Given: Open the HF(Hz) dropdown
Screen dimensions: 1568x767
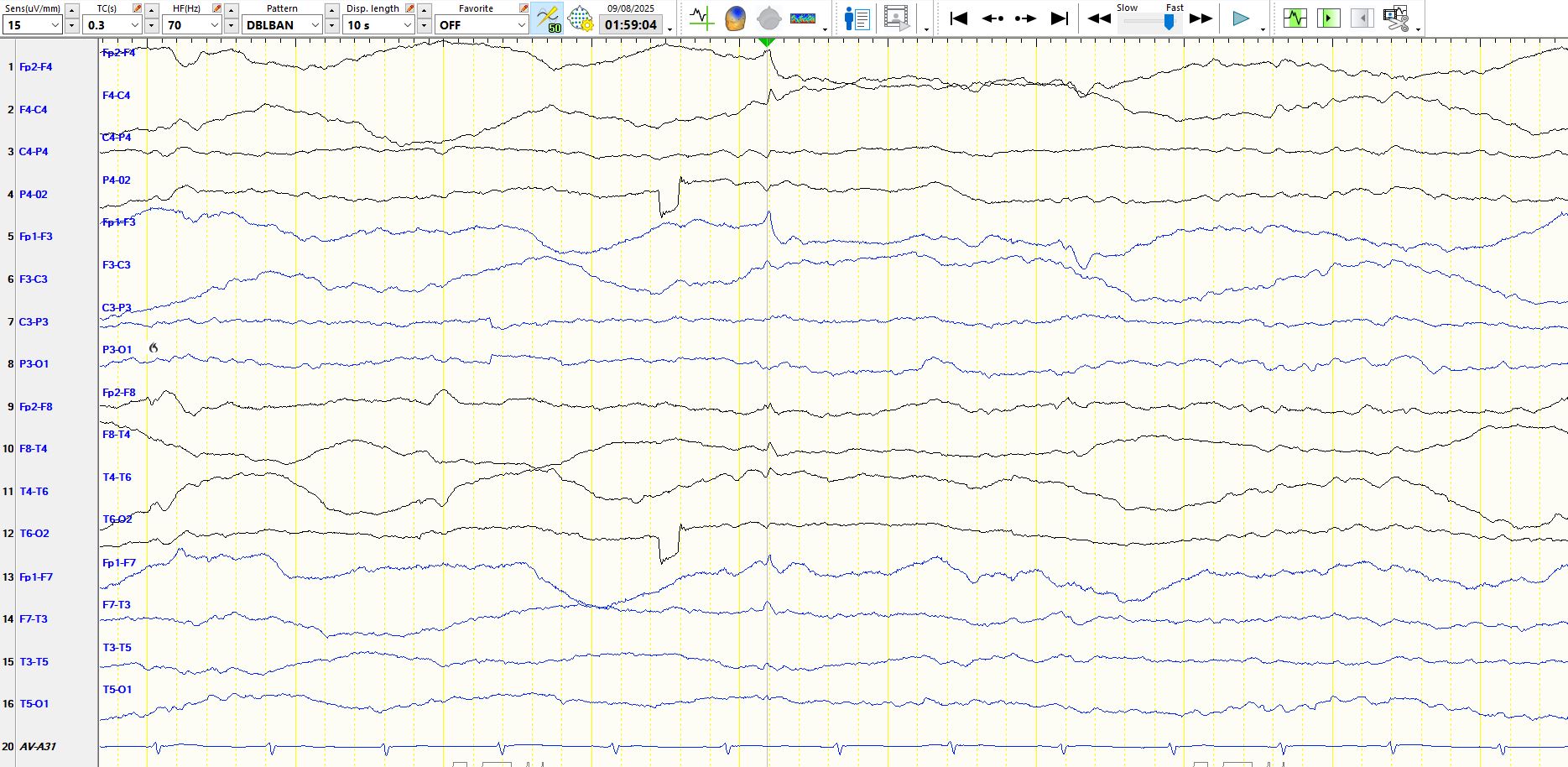Looking at the screenshot, I should (x=214, y=25).
